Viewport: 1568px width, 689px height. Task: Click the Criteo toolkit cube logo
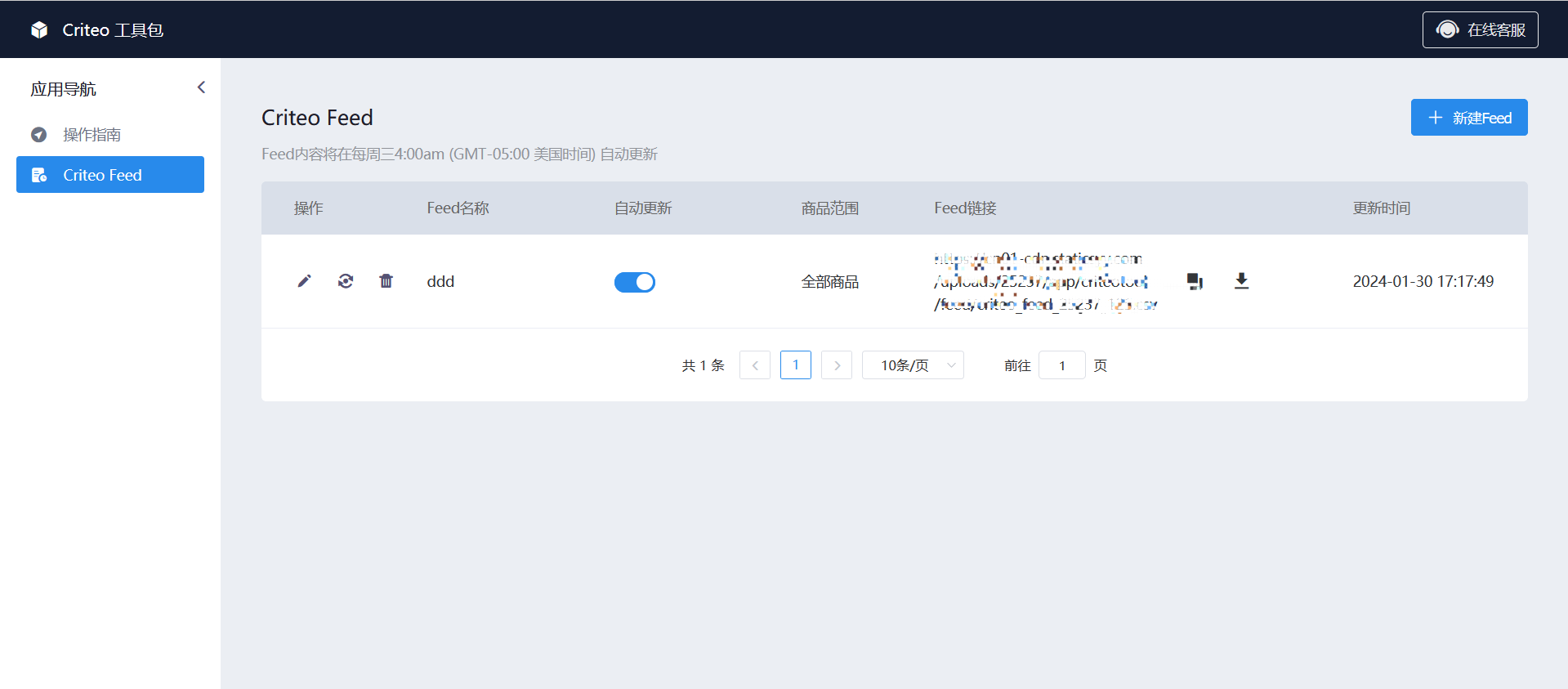click(x=39, y=30)
